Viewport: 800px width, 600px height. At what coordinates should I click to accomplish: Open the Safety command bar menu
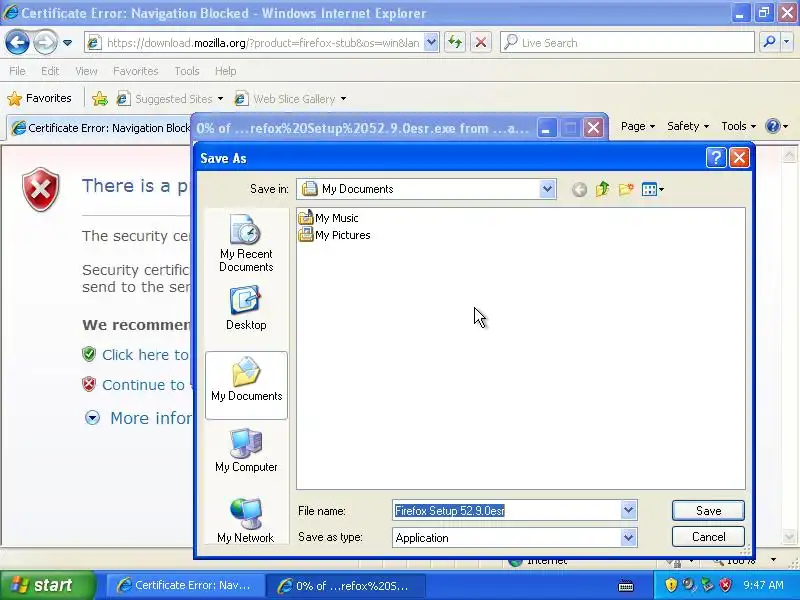pos(688,126)
